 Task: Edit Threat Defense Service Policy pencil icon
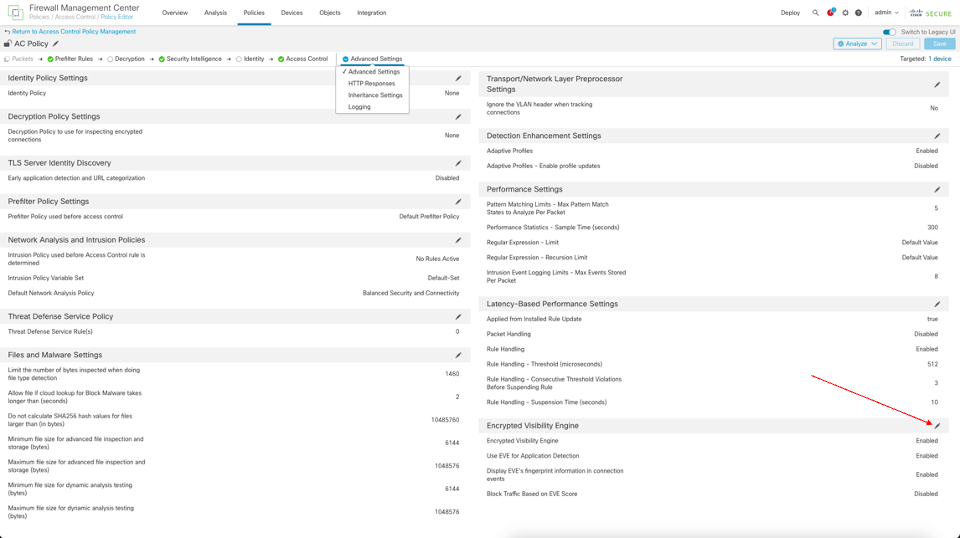click(x=458, y=316)
